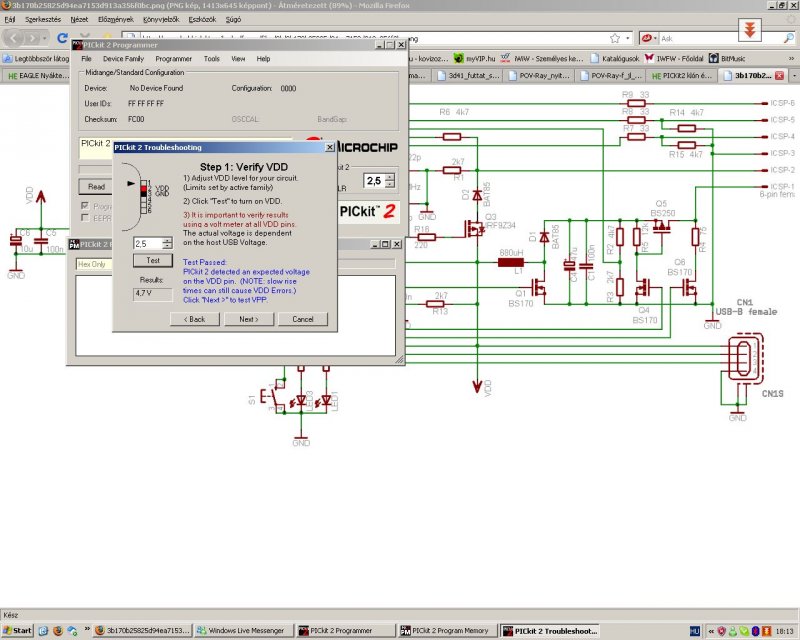Image resolution: width=800 pixels, height=640 pixels.
Task: Click VDD voltage stepper in the PICkit 2 group
Action: (390, 181)
